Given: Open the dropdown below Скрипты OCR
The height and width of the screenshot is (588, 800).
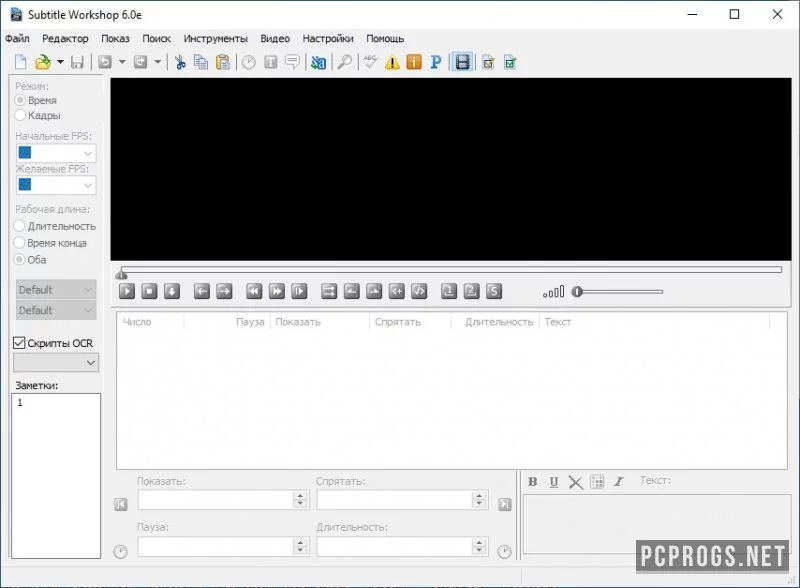Looking at the screenshot, I should click(x=56, y=362).
